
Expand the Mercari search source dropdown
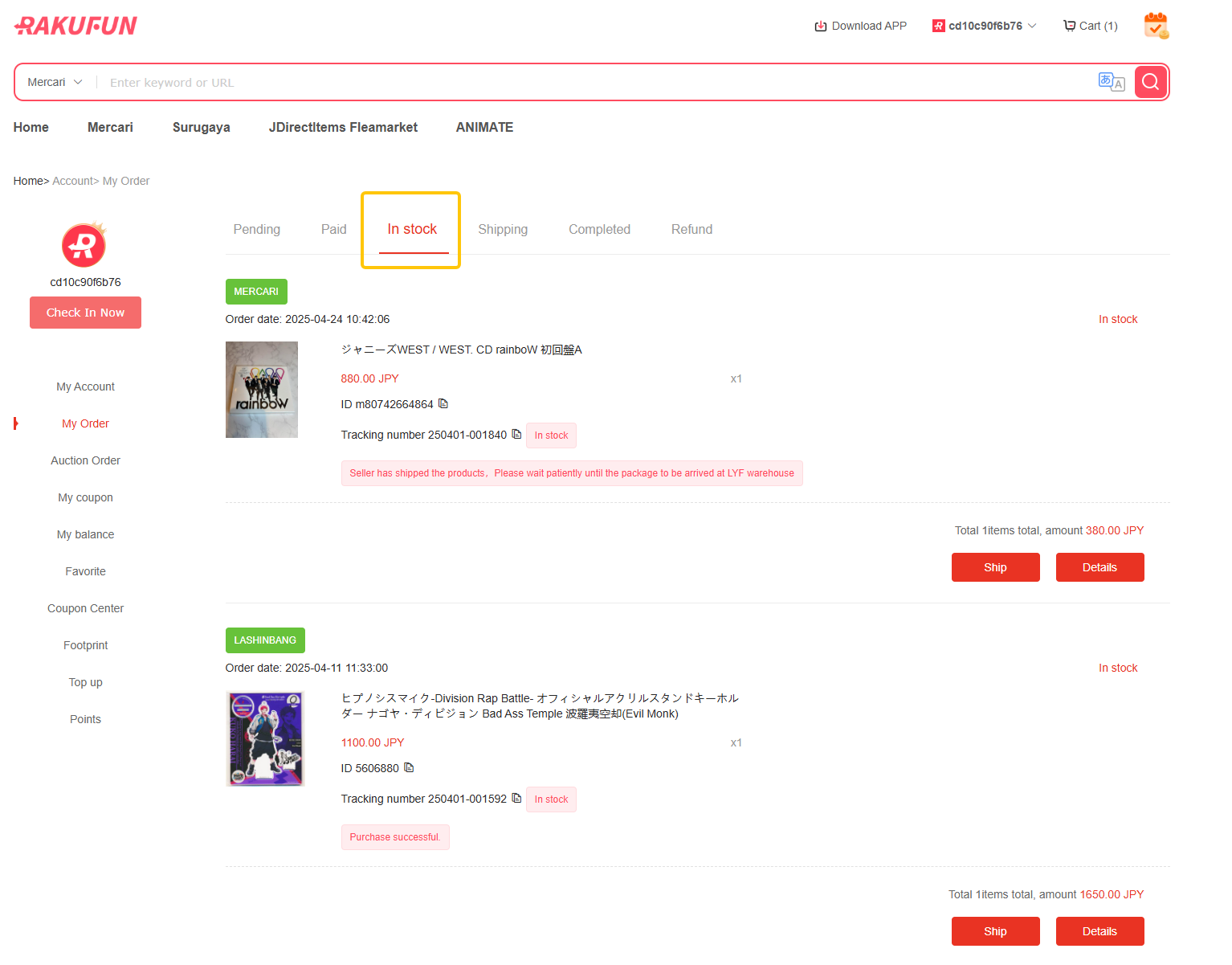click(55, 82)
